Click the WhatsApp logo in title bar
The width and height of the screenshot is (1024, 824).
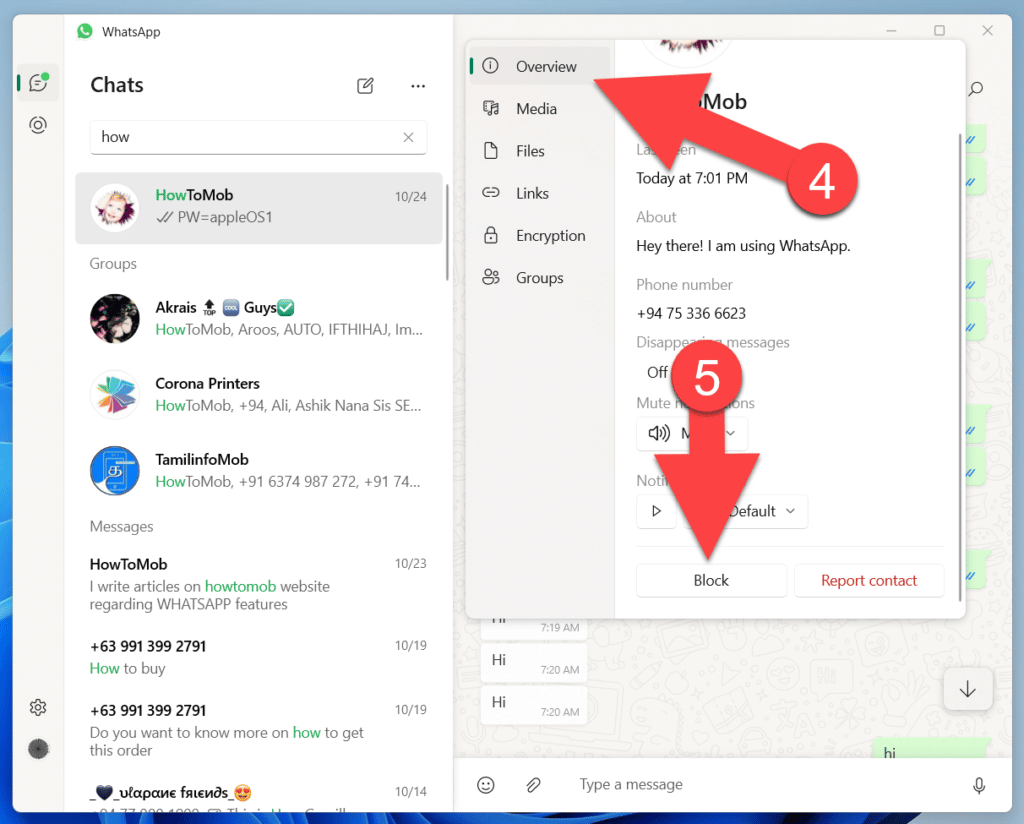[85, 31]
